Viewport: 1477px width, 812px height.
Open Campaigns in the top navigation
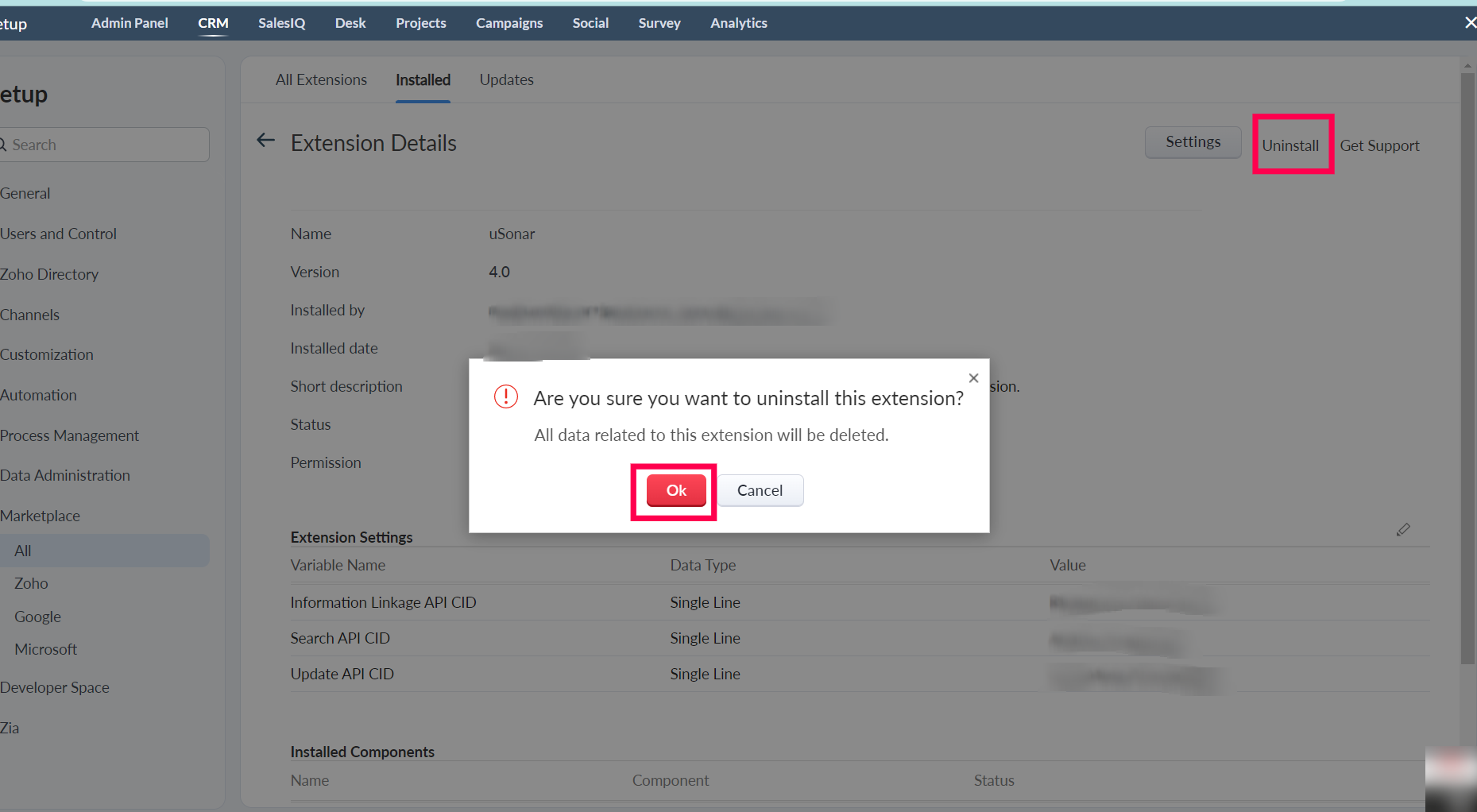click(509, 23)
